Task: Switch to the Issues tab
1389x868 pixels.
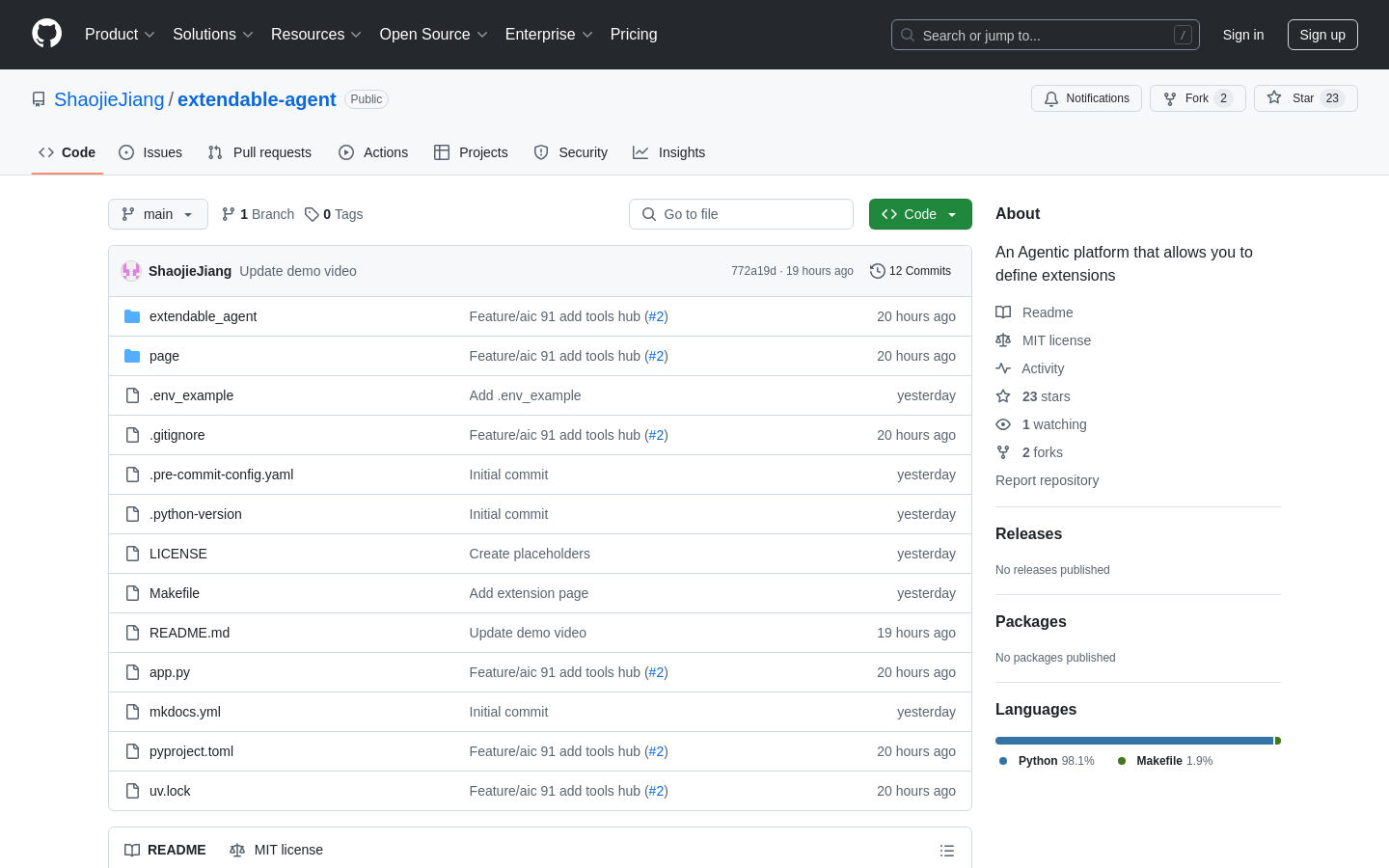Action: [150, 152]
